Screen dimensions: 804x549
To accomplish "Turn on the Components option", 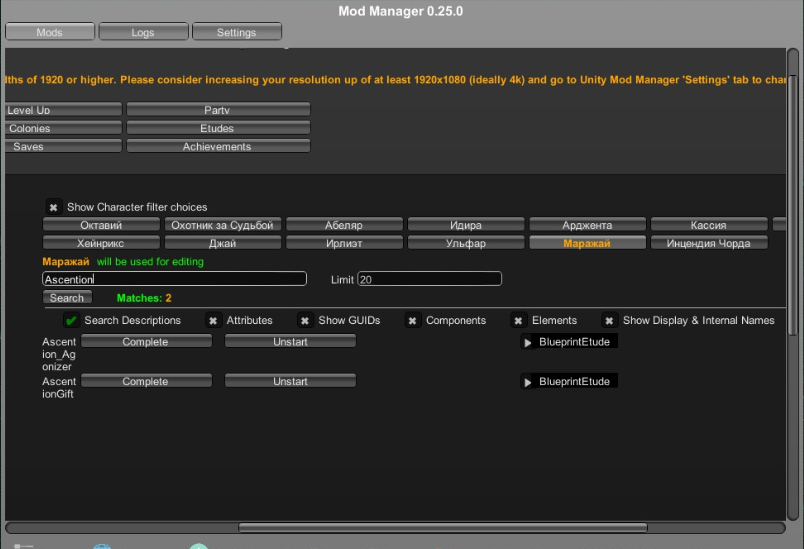I will click(x=413, y=321).
